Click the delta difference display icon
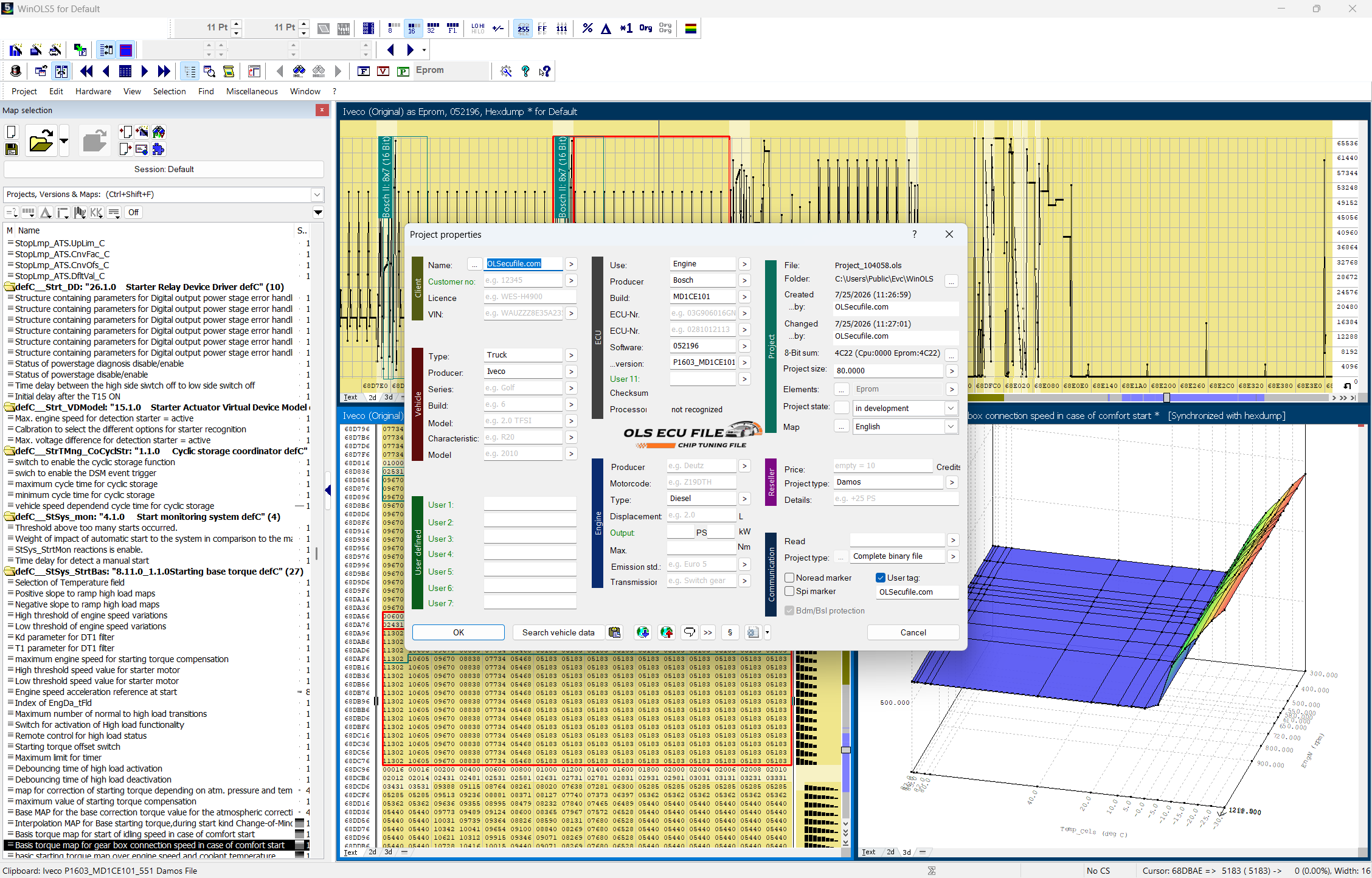Screen dimensions: 1372x878 (x=606, y=28)
